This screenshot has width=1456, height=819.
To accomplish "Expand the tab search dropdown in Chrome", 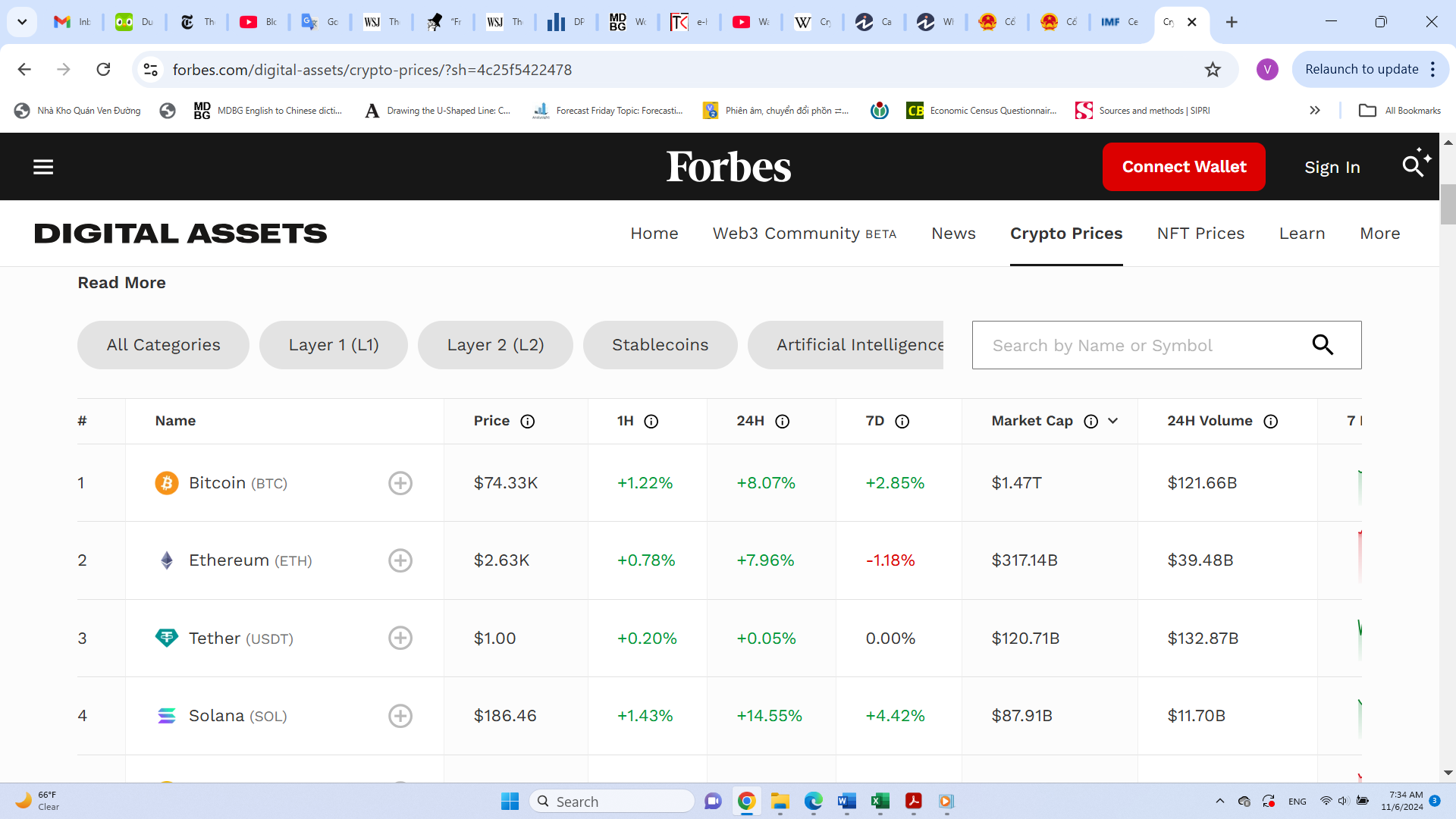I will tap(22, 22).
